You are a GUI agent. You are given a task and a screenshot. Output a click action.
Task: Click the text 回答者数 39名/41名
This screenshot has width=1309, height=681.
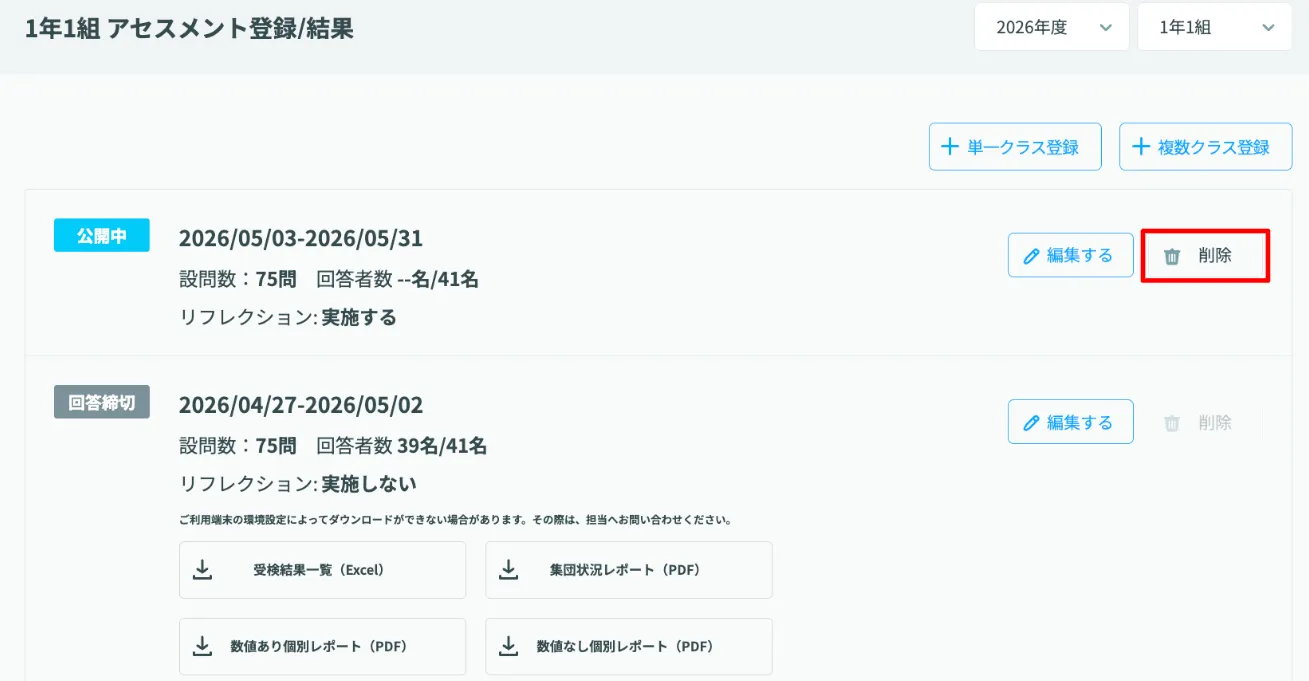pyautogui.click(x=401, y=446)
